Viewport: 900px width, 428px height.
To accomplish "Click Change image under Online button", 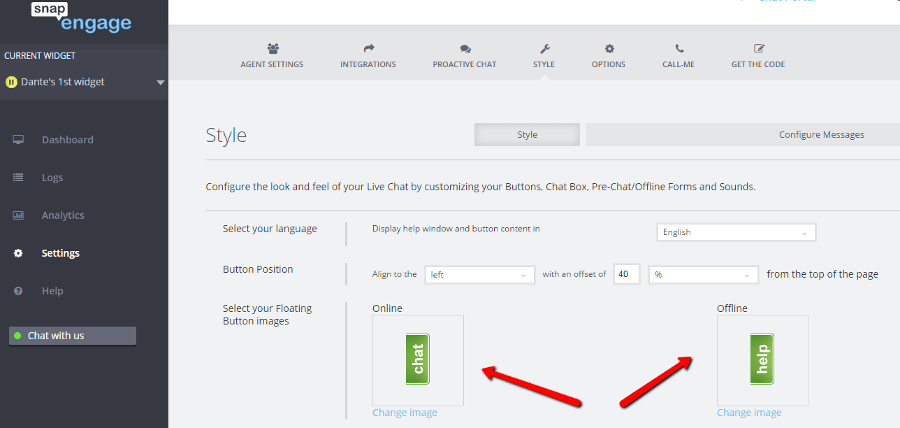I will [x=405, y=413].
